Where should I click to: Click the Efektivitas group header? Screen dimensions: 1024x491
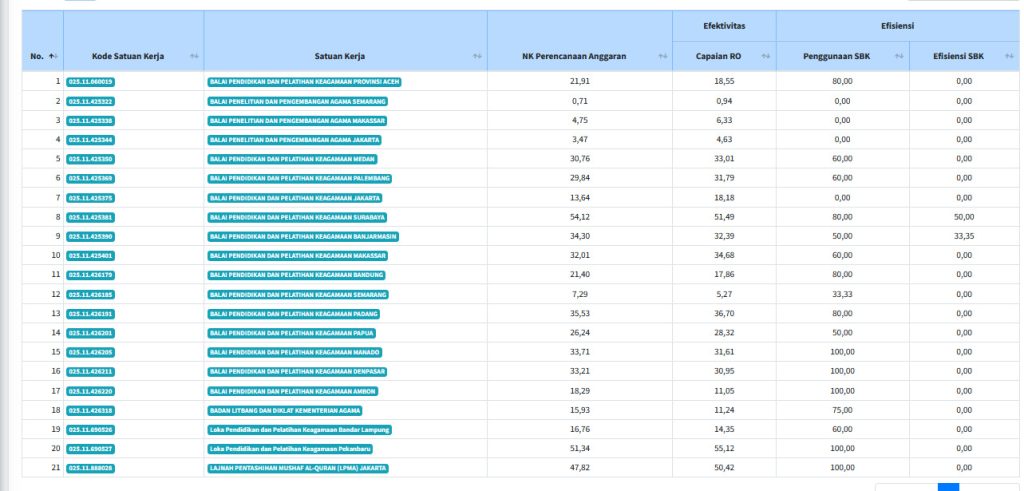point(724,26)
